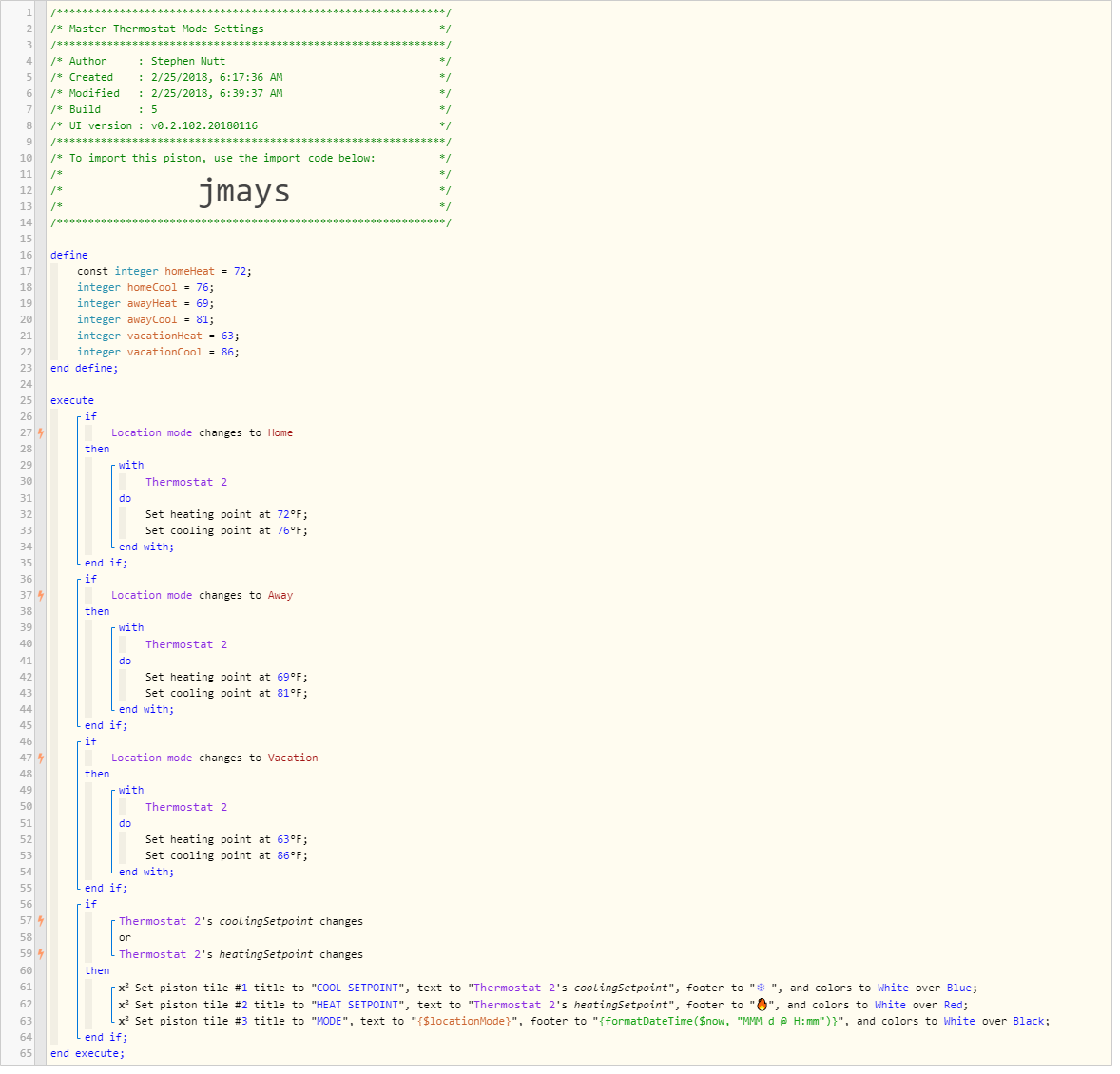
Task: Click the 'with' keyword under Home condition
Action: pyautogui.click(x=130, y=466)
